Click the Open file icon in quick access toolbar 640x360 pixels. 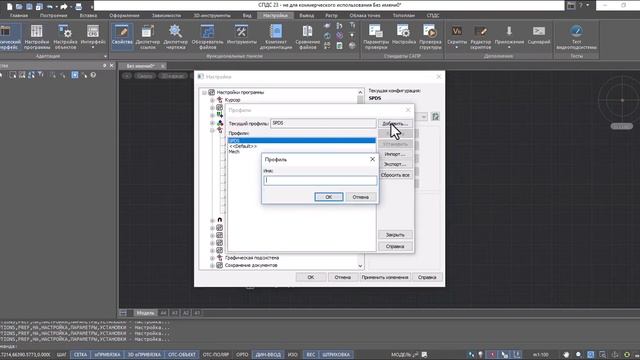(x=19, y=6)
